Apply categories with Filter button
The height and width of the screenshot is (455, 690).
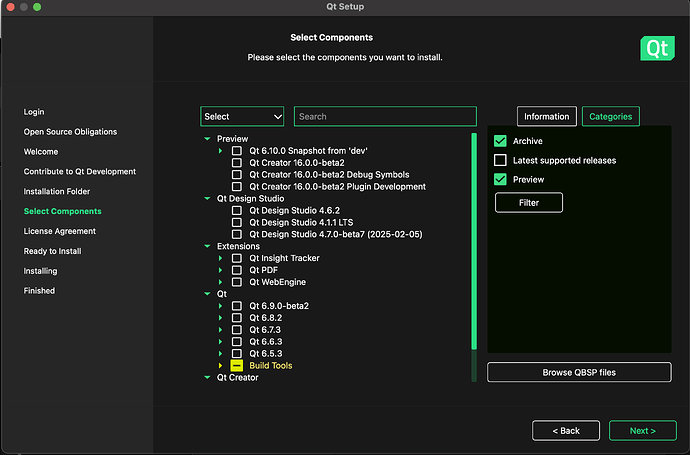pos(529,202)
